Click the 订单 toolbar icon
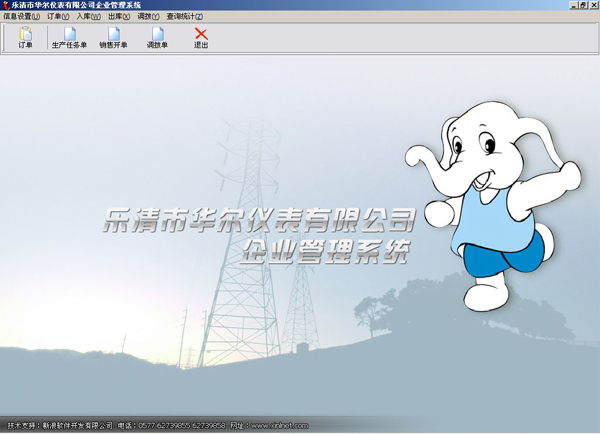The width and height of the screenshot is (600, 434). pyautogui.click(x=25, y=38)
